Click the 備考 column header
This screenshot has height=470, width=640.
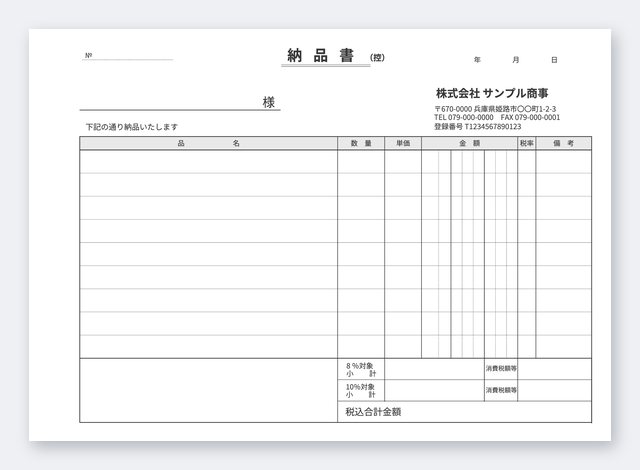(x=564, y=143)
